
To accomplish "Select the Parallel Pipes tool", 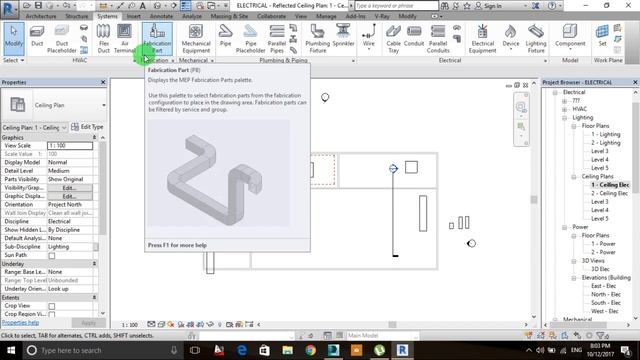I will [277, 39].
